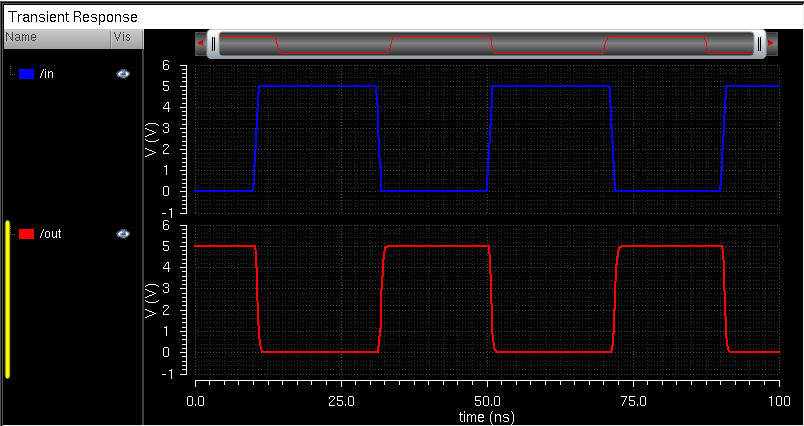Select the /out signal name
The width and height of the screenshot is (804, 426).
pyautogui.click(x=51, y=233)
